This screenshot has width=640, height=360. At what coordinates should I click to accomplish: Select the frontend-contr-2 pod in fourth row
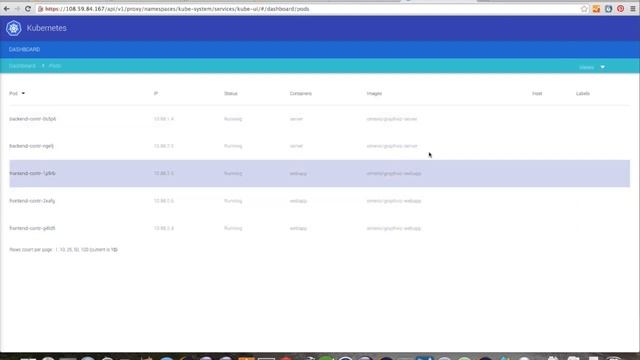[x=32, y=201]
